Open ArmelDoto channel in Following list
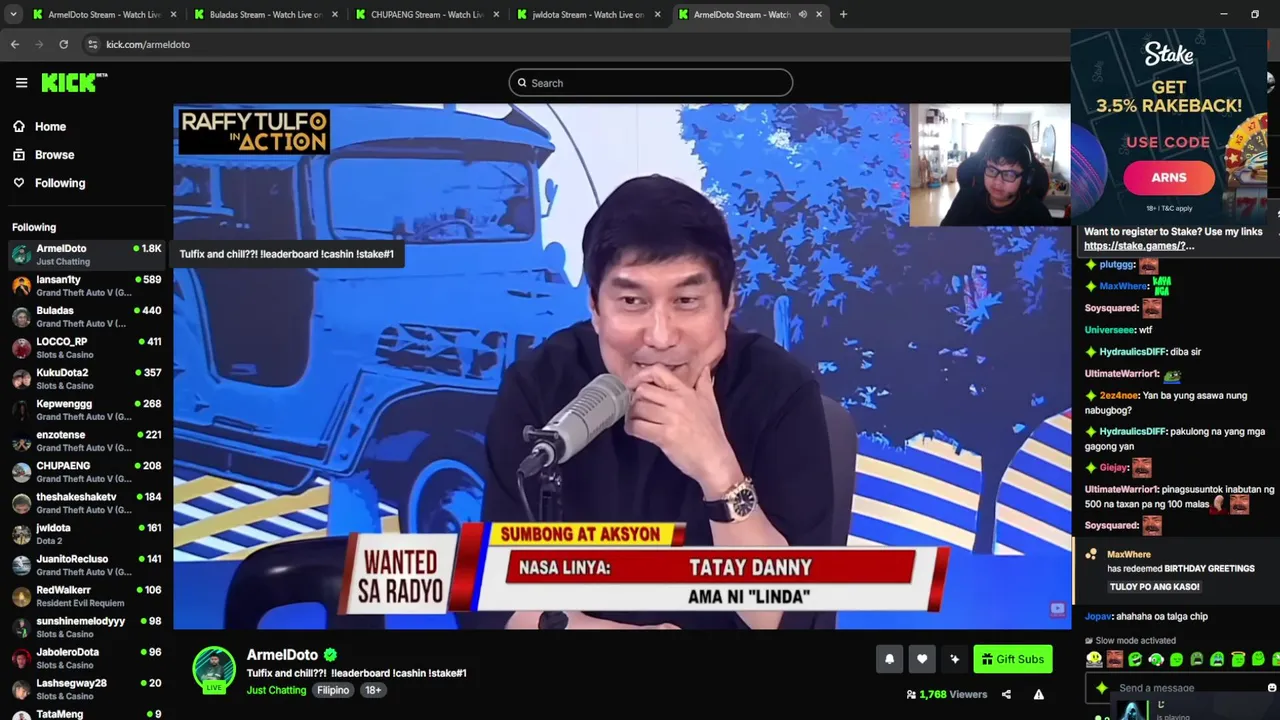The height and width of the screenshot is (720, 1280). tap(86, 254)
